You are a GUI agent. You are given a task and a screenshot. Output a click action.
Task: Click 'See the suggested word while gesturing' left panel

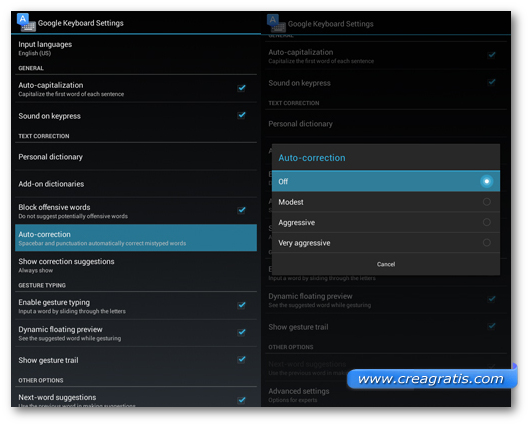70,338
